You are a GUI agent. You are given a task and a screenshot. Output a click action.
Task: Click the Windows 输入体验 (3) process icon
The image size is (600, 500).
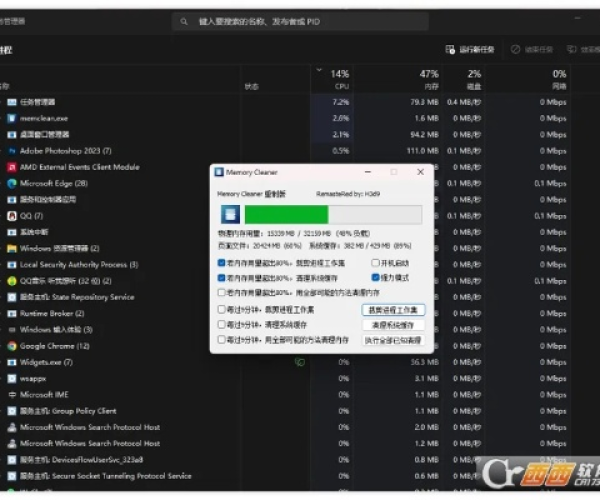pos(12,330)
